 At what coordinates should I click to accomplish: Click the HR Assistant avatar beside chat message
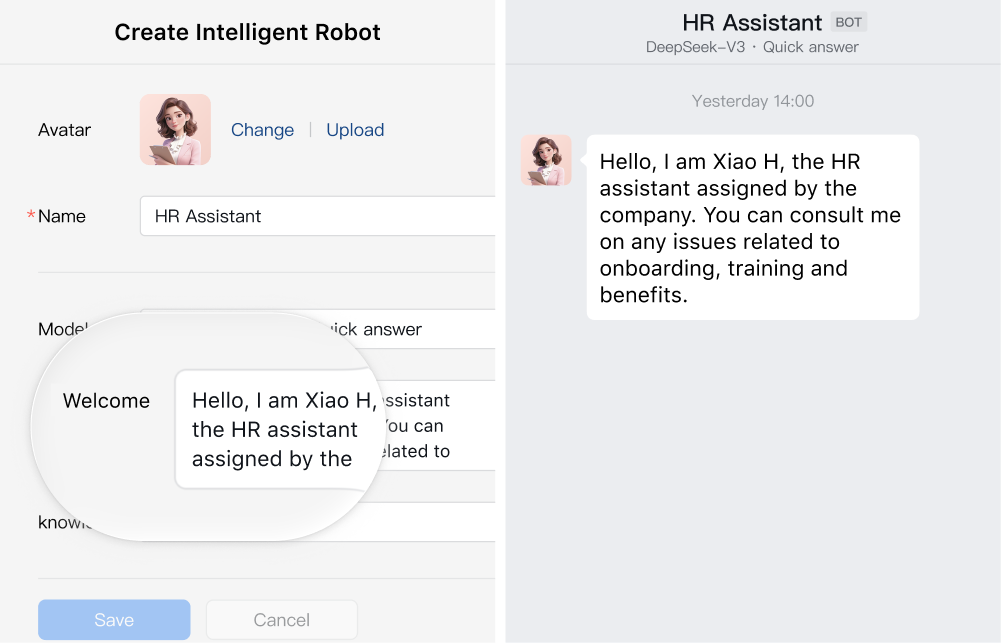click(546, 160)
